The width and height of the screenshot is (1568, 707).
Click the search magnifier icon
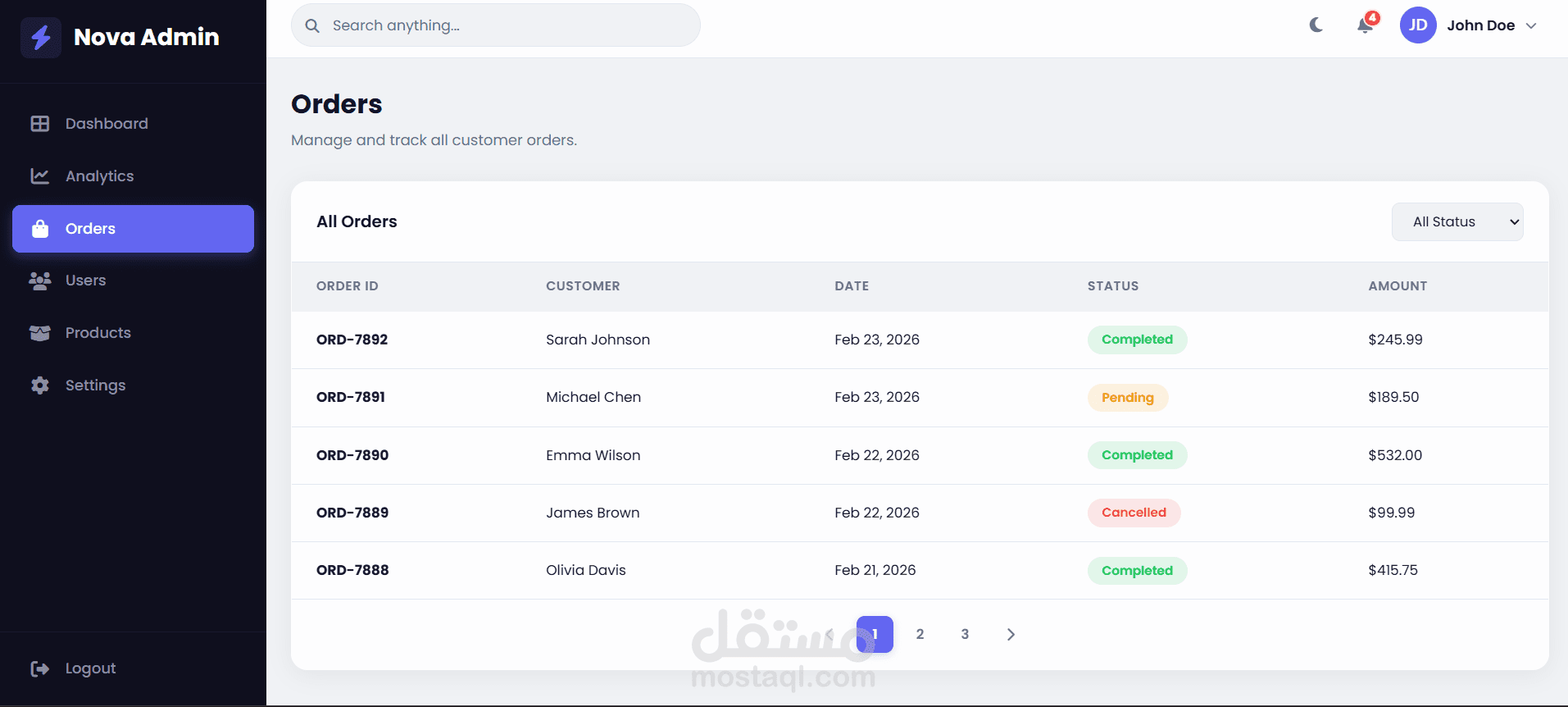312,25
